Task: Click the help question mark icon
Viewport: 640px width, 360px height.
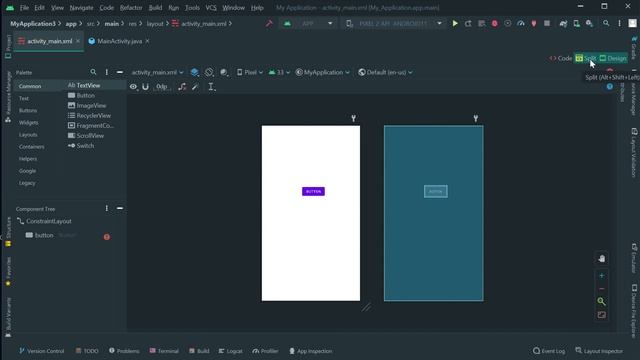Action: pos(610,87)
